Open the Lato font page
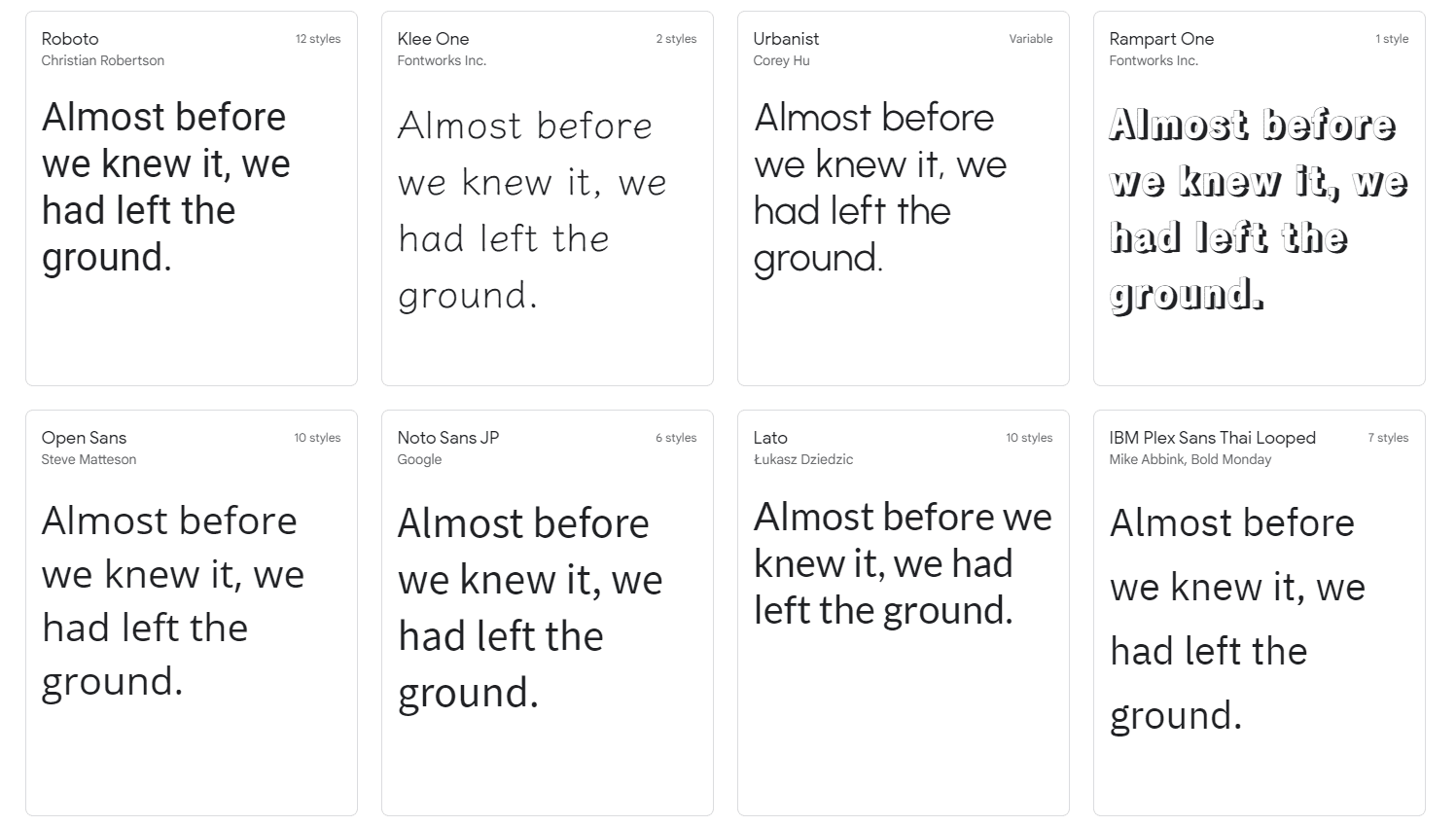 point(769,438)
